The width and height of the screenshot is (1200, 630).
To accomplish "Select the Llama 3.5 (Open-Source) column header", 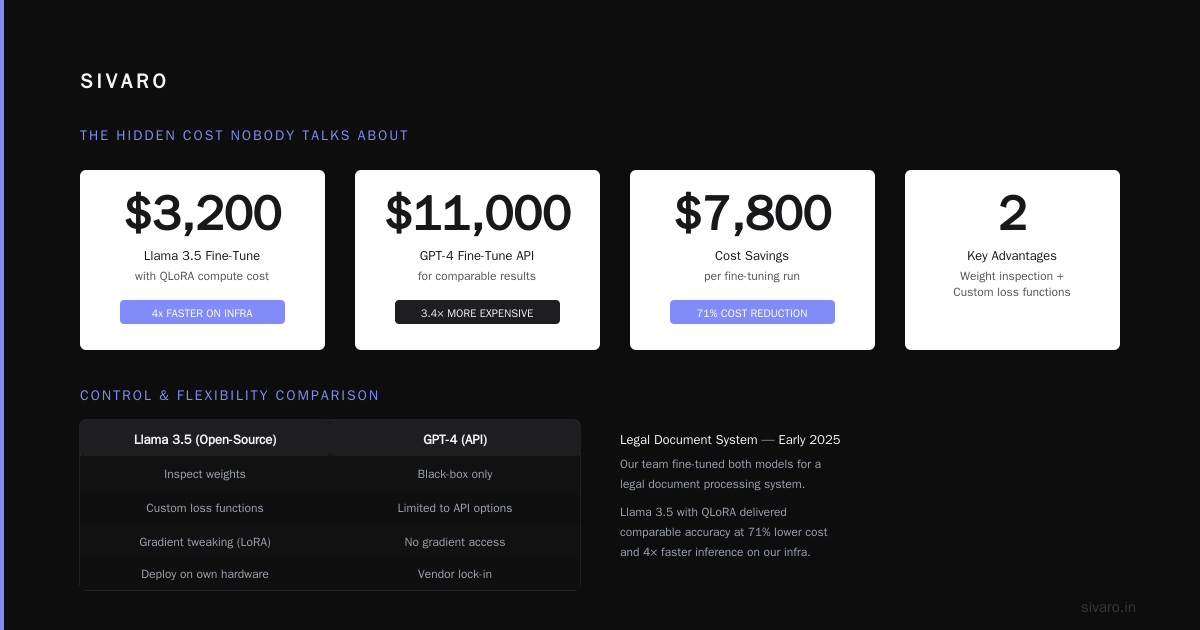I will pyautogui.click(x=205, y=439).
